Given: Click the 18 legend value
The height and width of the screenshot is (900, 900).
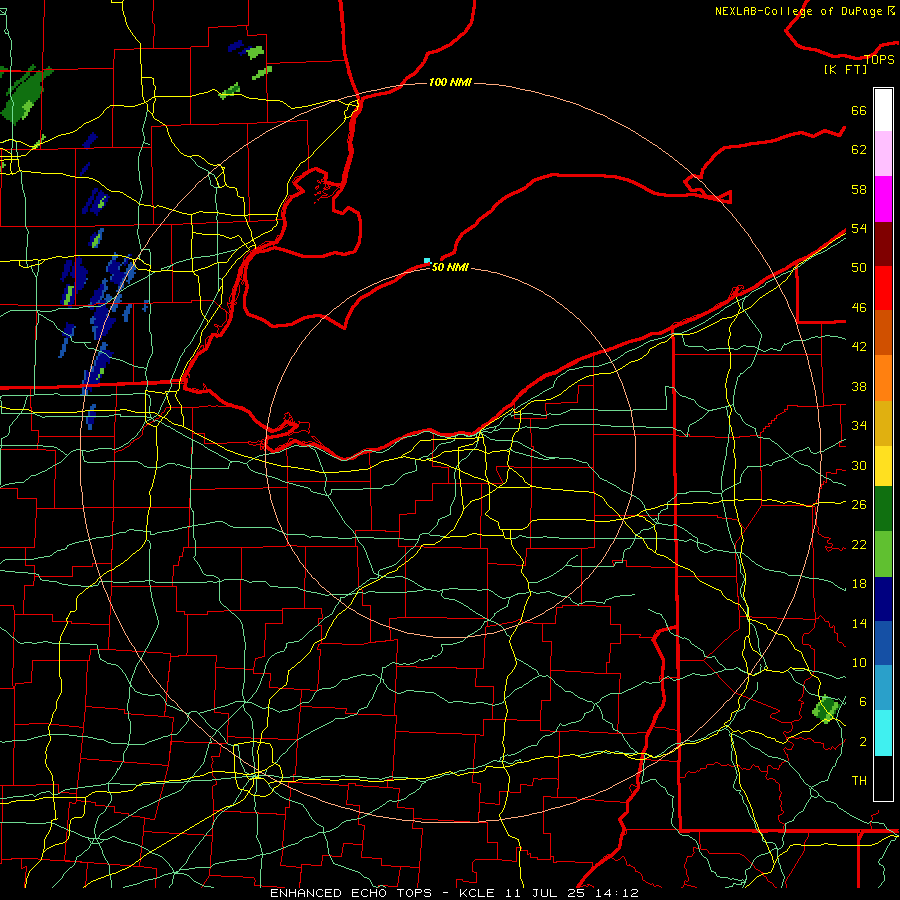Looking at the screenshot, I should click(x=859, y=584).
